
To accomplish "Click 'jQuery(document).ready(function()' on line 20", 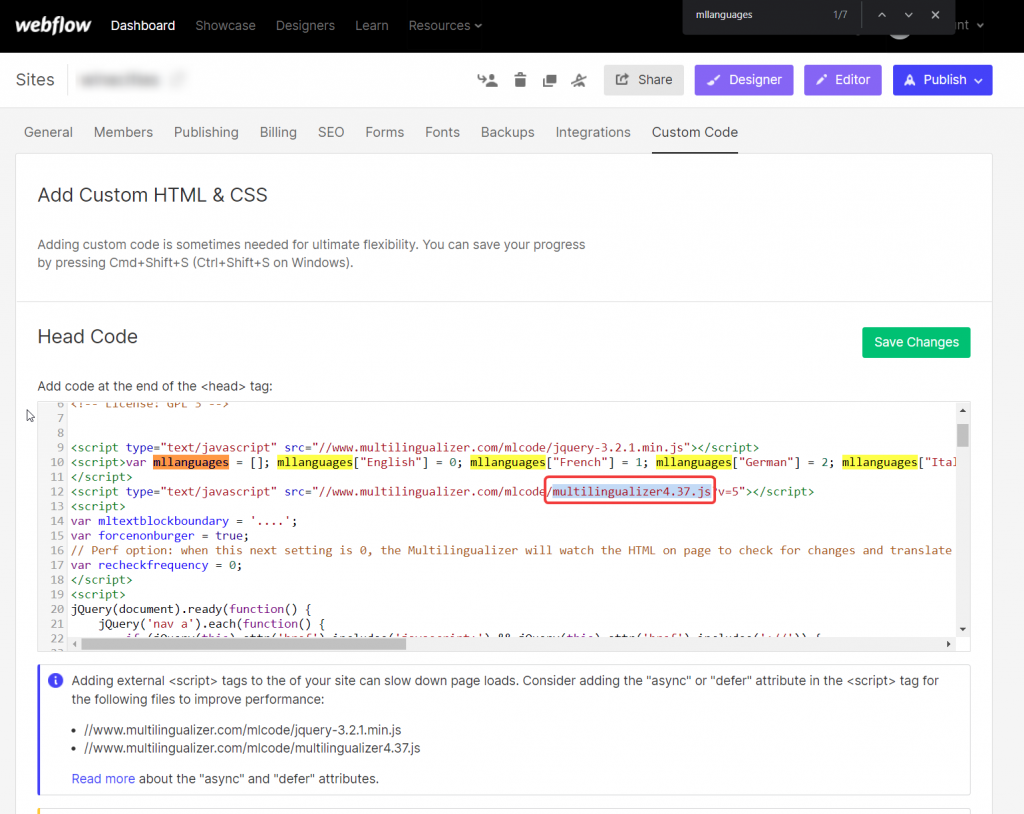I will click(187, 609).
